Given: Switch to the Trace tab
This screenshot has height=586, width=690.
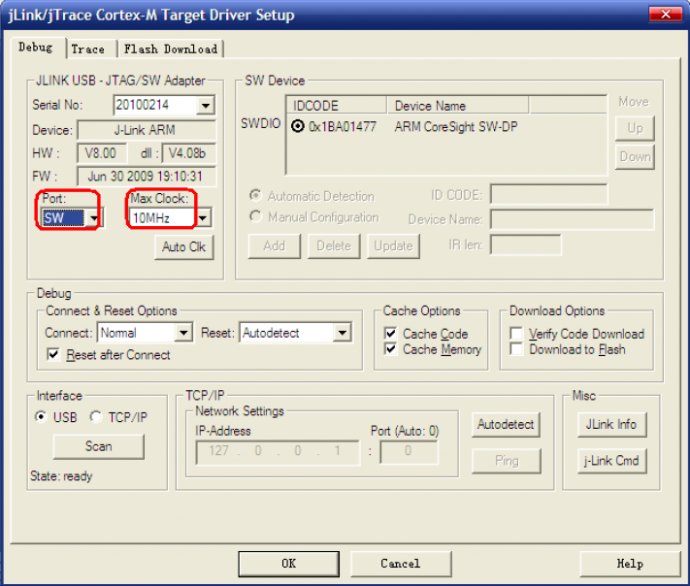Looking at the screenshot, I should point(88,49).
